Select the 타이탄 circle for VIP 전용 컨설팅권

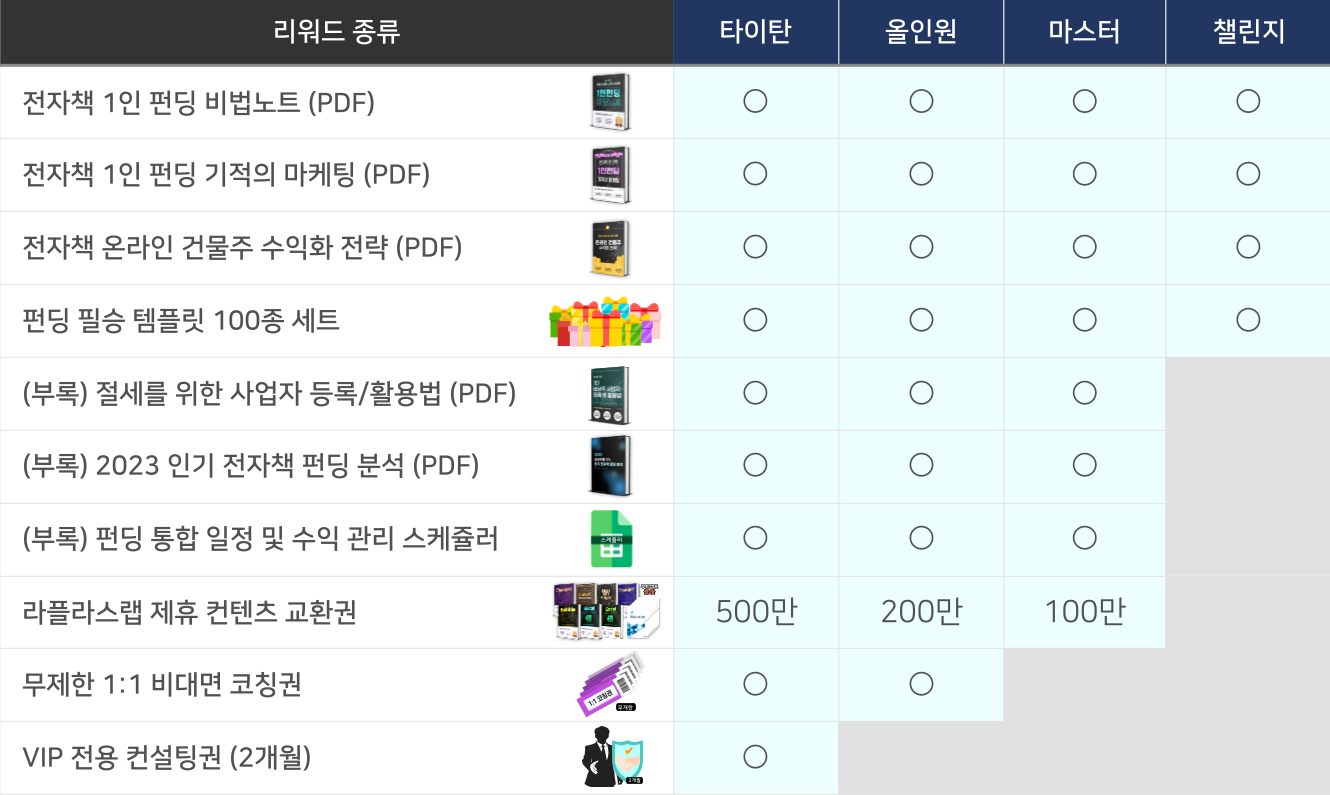click(x=755, y=757)
